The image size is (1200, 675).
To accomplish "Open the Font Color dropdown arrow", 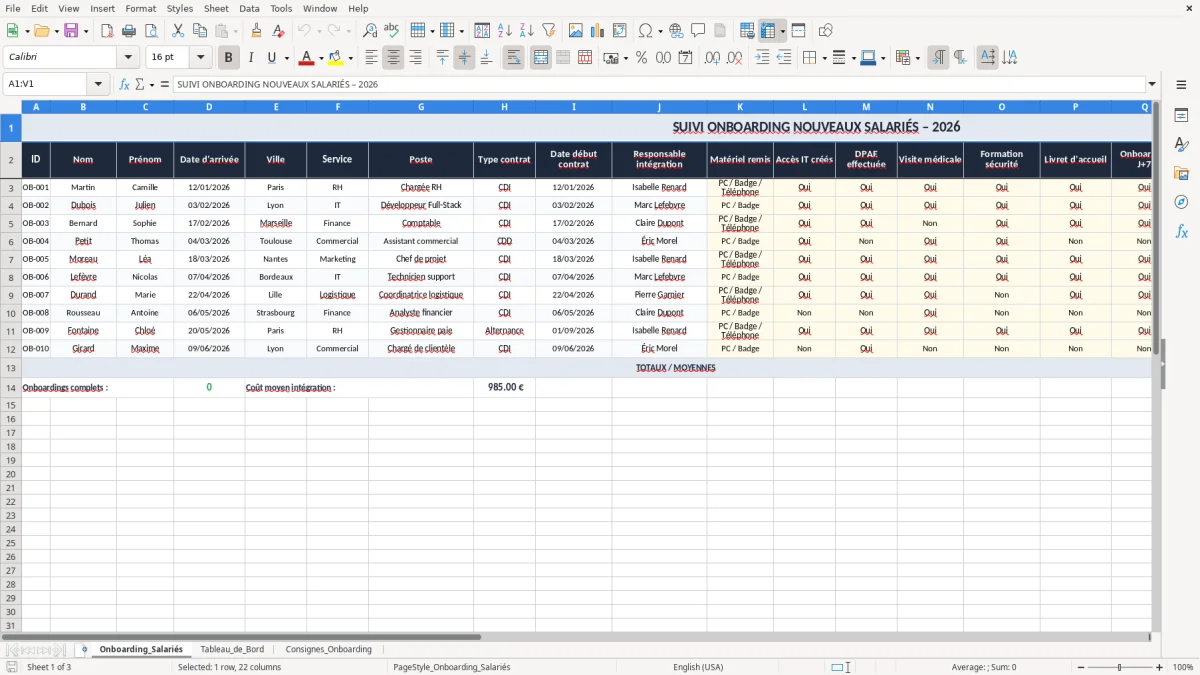I will tap(321, 58).
